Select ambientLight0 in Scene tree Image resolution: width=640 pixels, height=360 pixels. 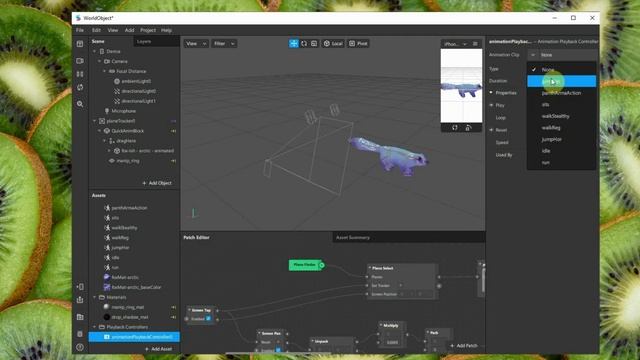[136, 81]
